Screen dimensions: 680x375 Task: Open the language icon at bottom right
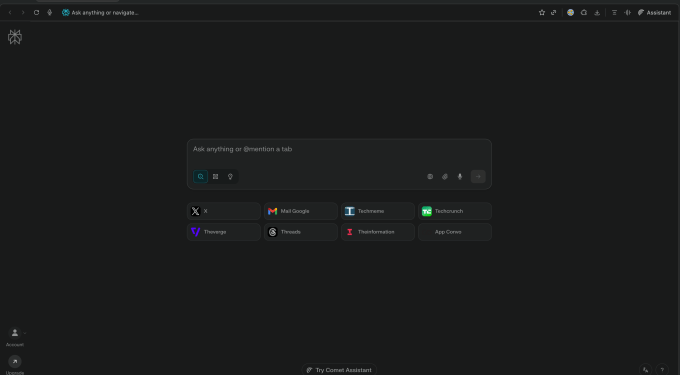[646, 370]
